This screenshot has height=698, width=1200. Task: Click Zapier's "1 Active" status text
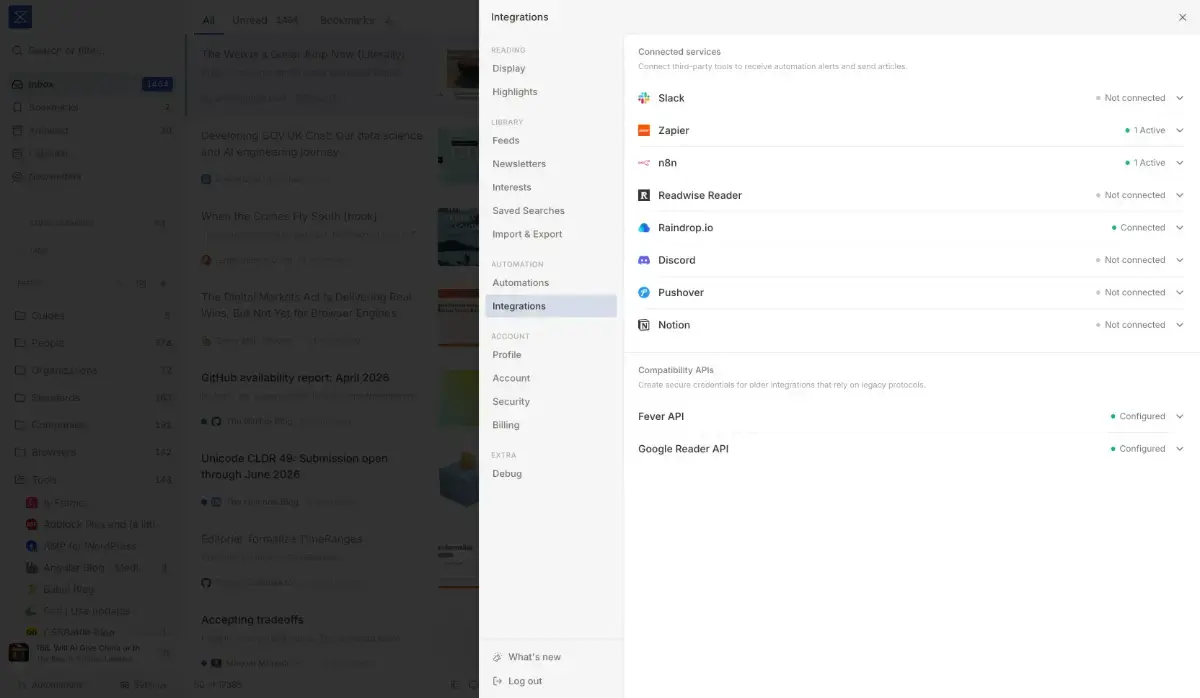[x=1149, y=130]
